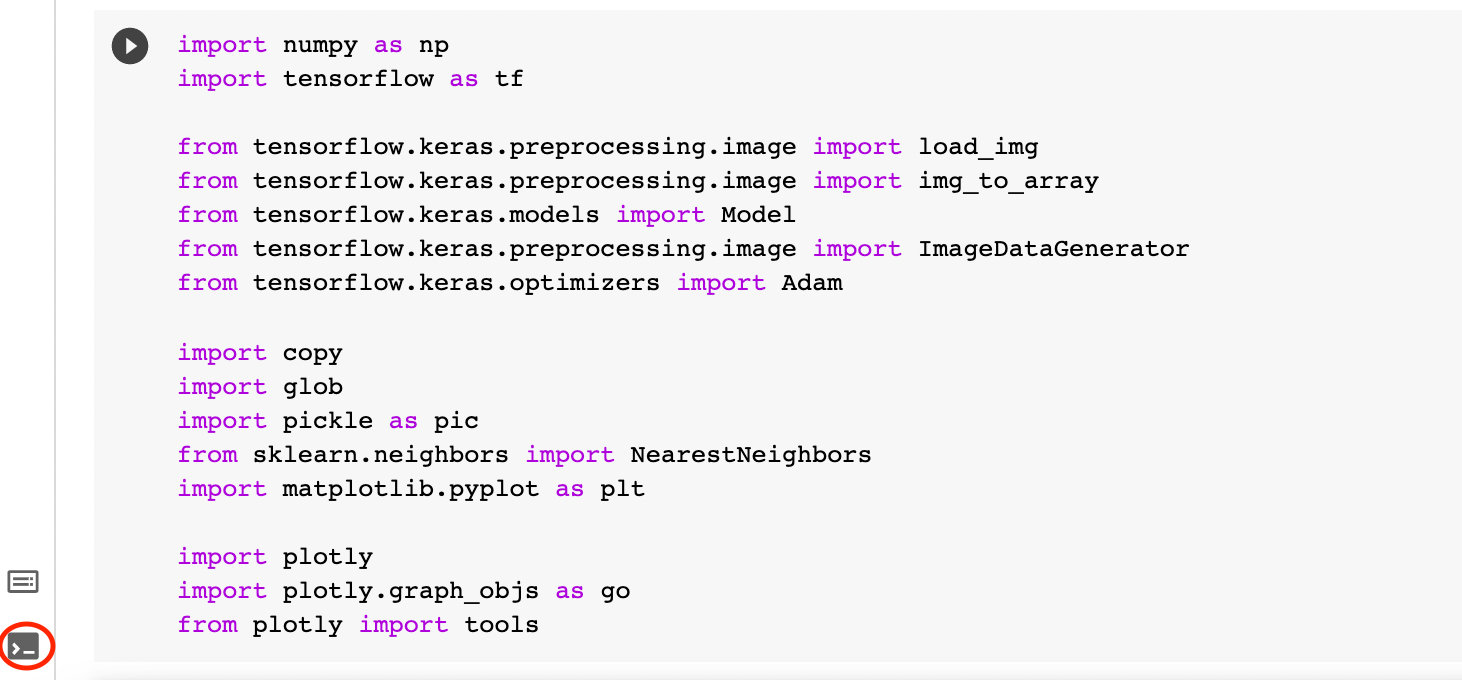The image size is (1462, 680).
Task: Click the plotly tools import line
Action: (355, 624)
